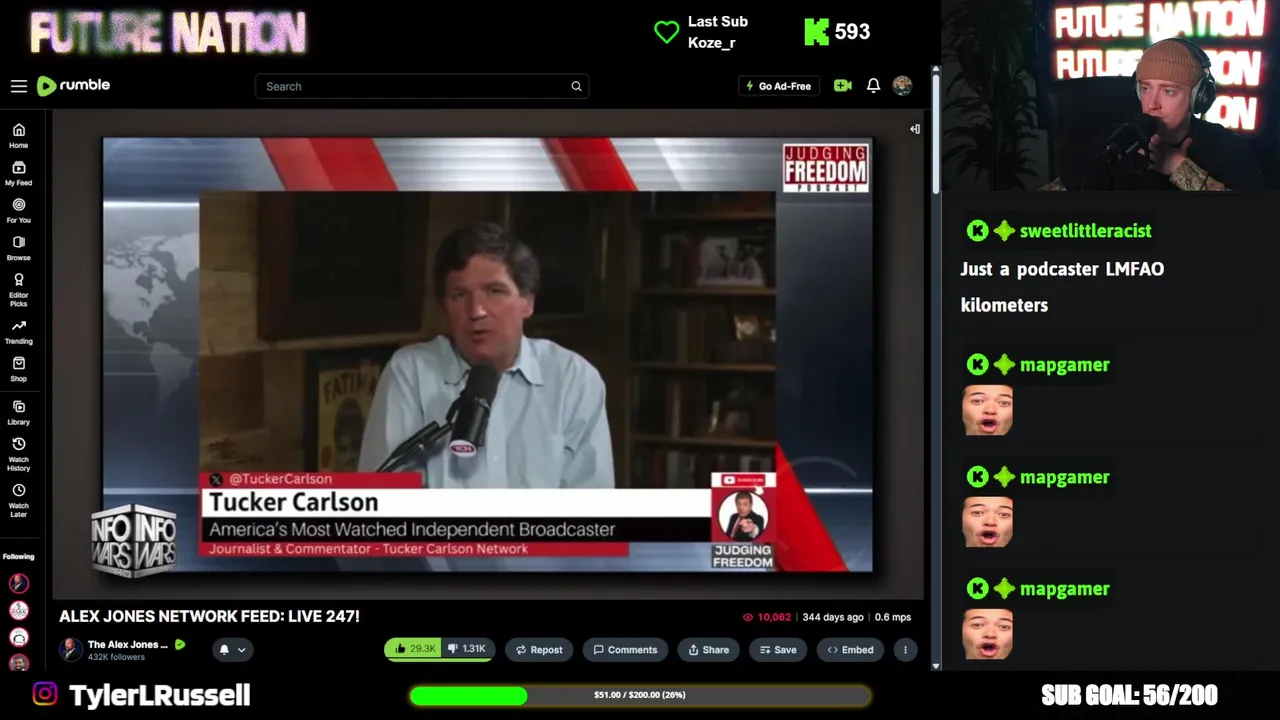
Task: Dislike the video with thumbs down 1.31K
Action: pyautogui.click(x=467, y=649)
